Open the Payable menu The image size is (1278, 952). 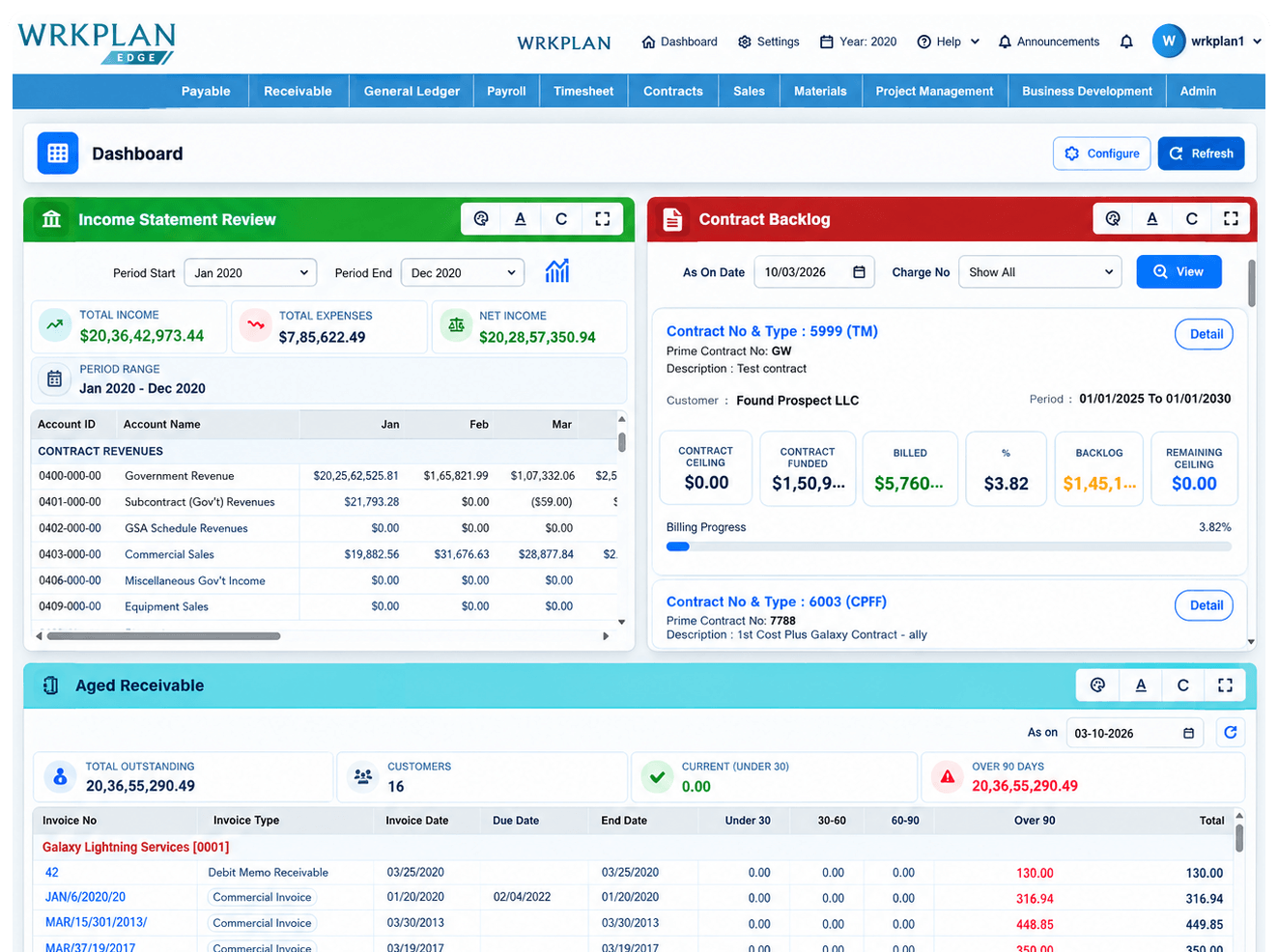click(x=206, y=92)
